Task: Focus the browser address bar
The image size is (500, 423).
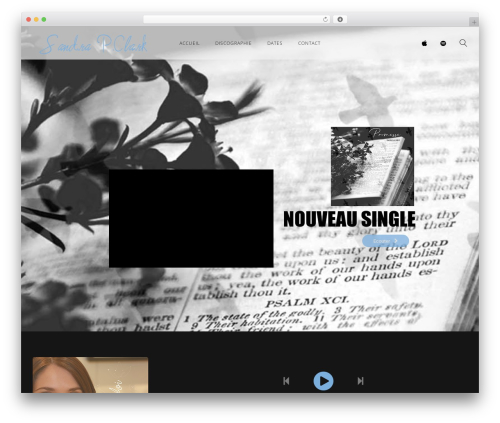Action: tap(237, 20)
